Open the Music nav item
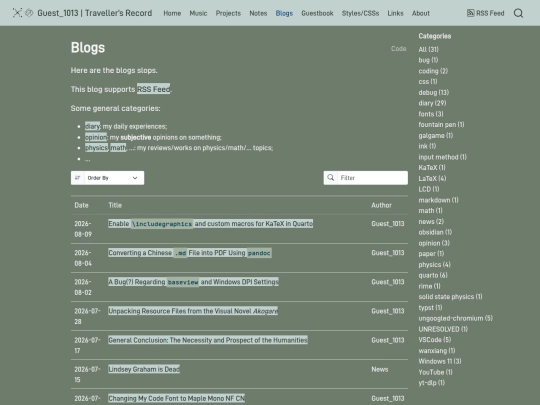Viewport: 540px width, 405px height. coord(198,13)
